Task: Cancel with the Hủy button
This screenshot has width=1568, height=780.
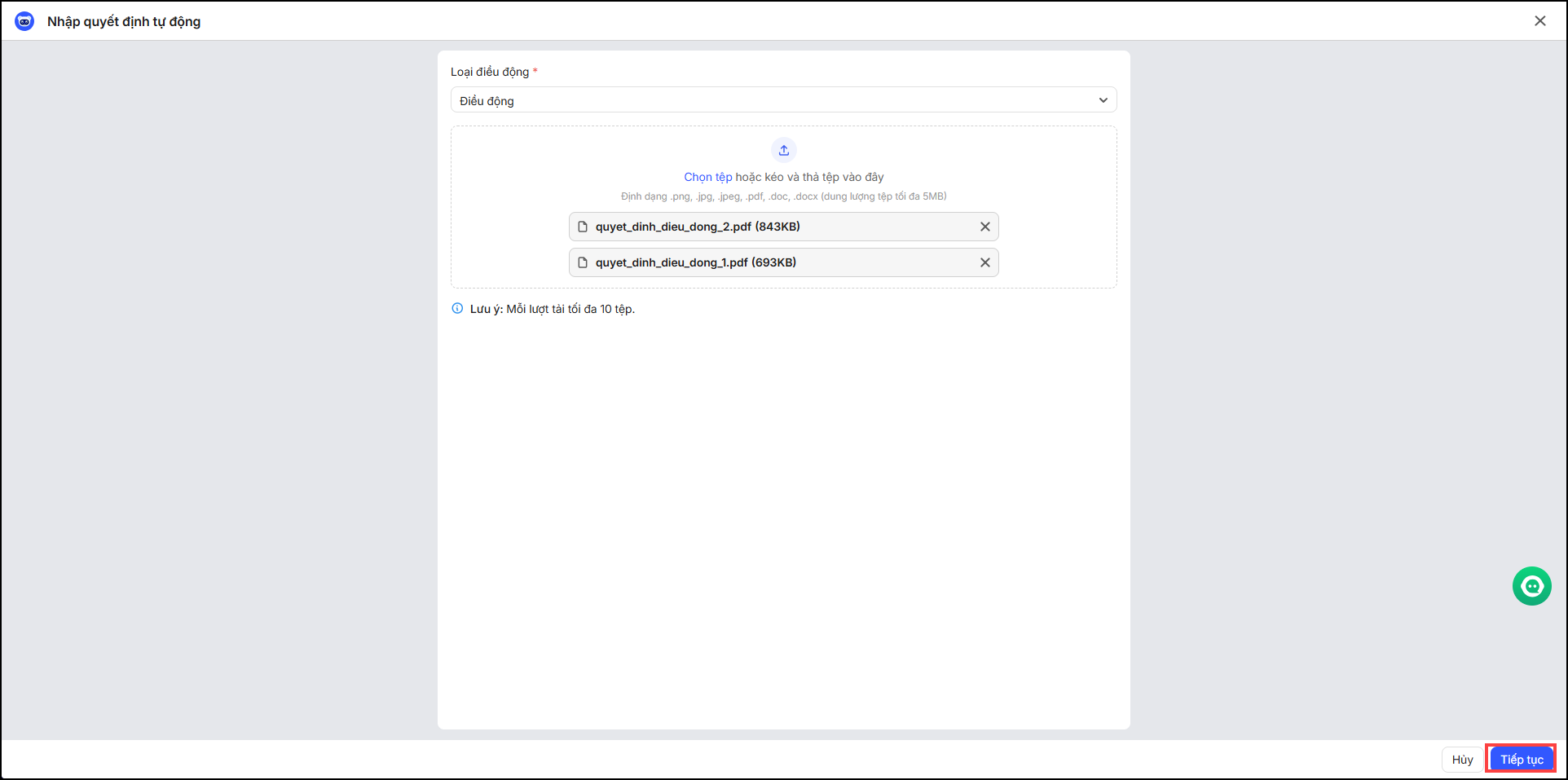Action: [1462, 760]
